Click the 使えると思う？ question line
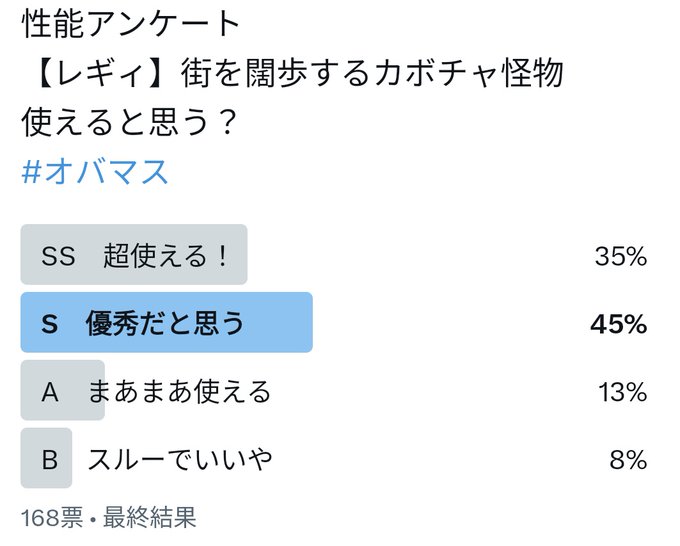Viewport: 680px width, 546px height. coord(129,122)
